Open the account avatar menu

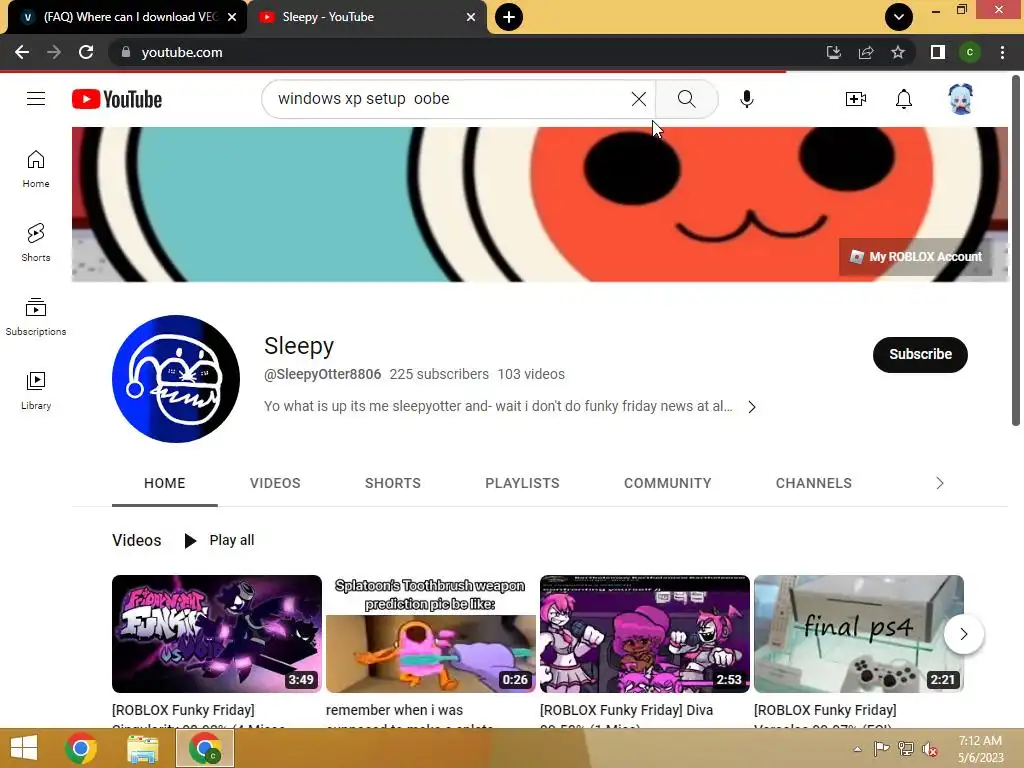[x=960, y=99]
